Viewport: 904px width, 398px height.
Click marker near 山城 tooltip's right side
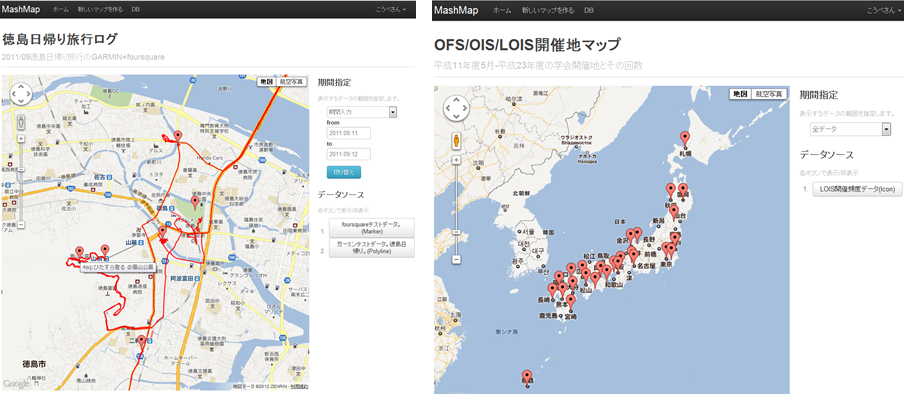(104, 250)
